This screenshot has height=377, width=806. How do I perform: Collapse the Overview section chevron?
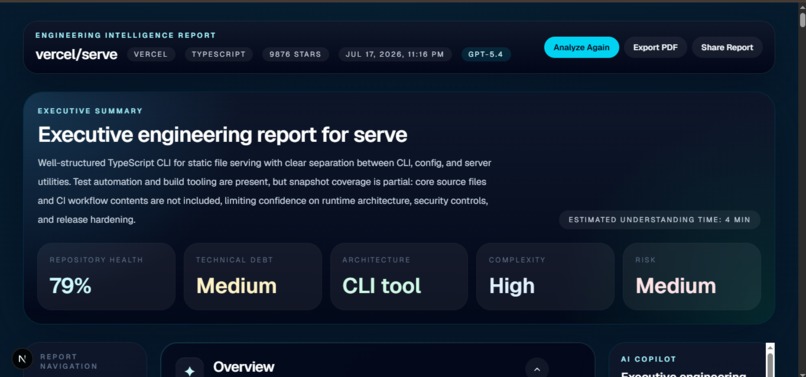tap(537, 369)
